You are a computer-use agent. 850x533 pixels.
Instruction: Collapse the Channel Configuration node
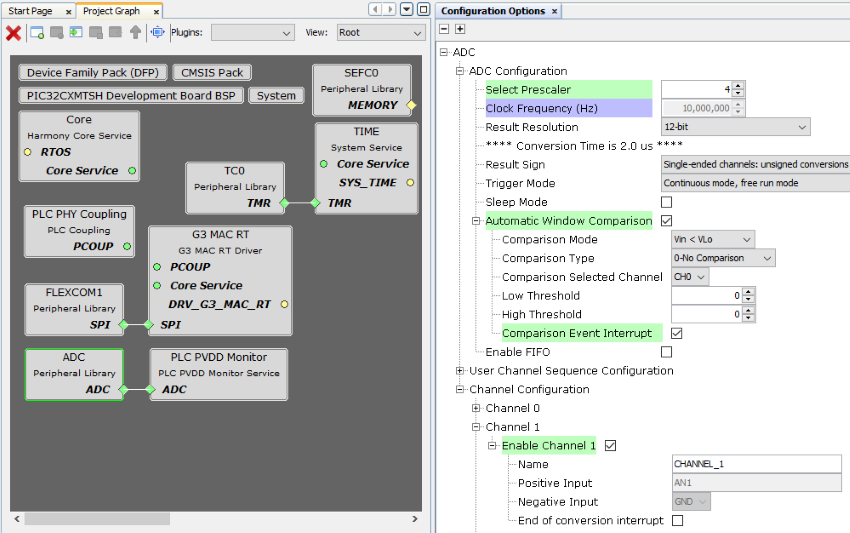click(460, 389)
